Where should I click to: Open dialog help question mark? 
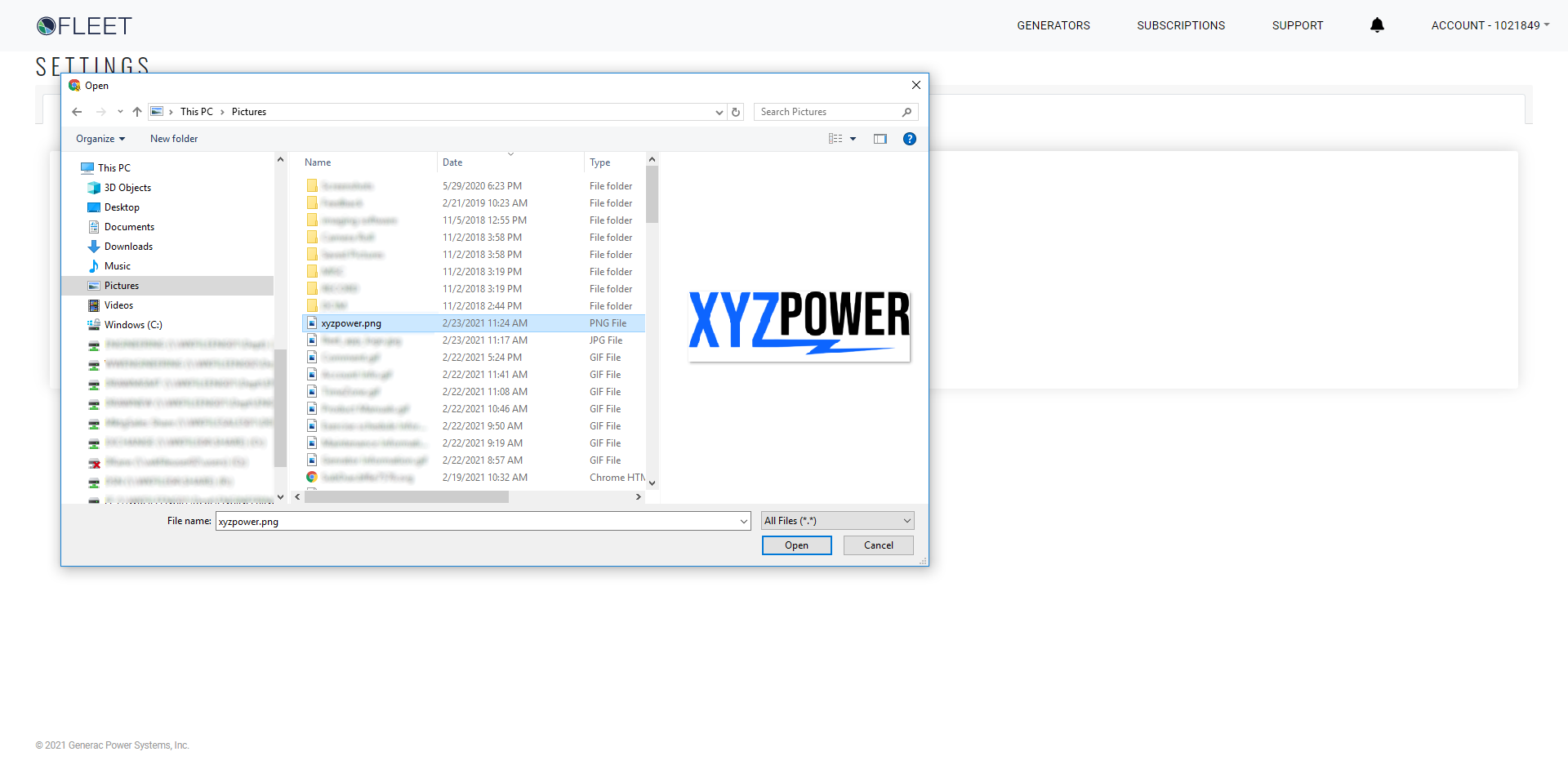point(909,139)
